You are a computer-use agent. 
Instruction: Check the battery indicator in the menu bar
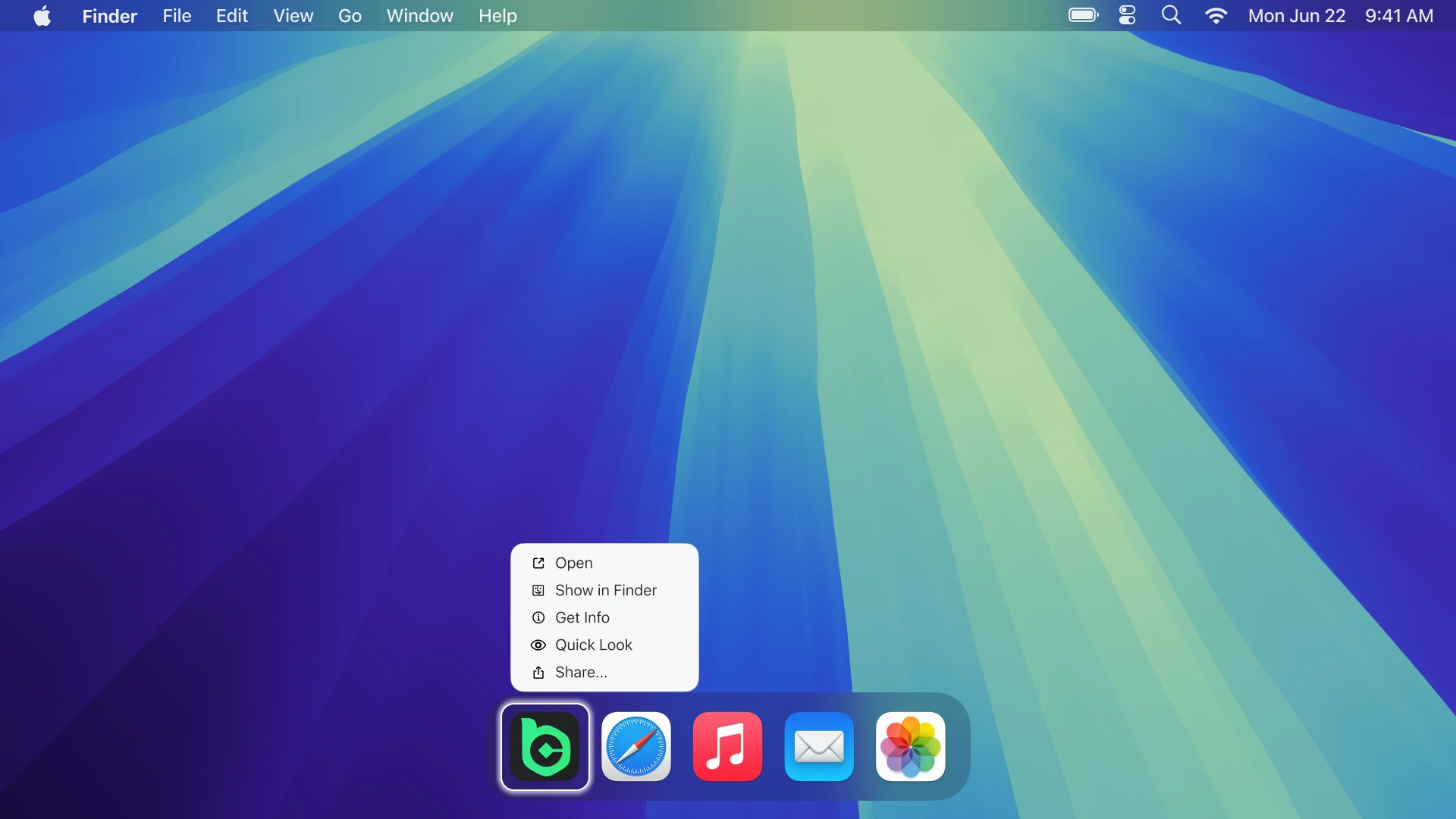[1082, 15]
